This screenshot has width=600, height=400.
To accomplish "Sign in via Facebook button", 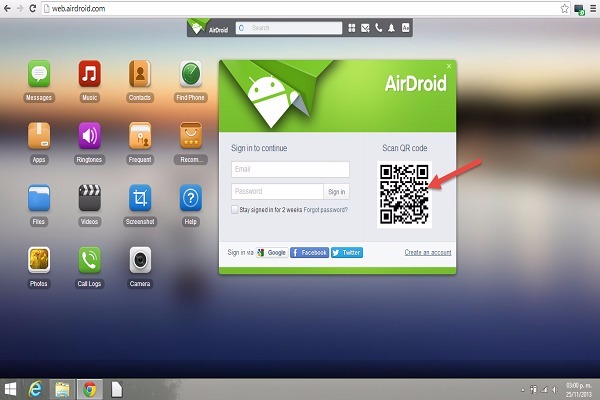I will point(309,253).
